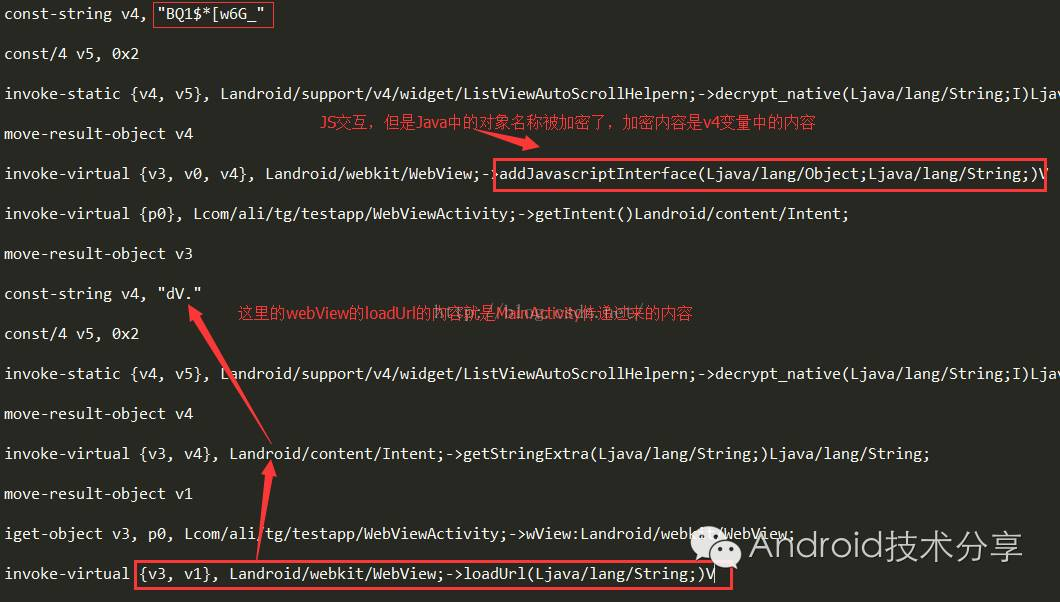Click the first decrypt_native invoke-static line
Viewport: 1060px width, 602px height.
pos(530,94)
